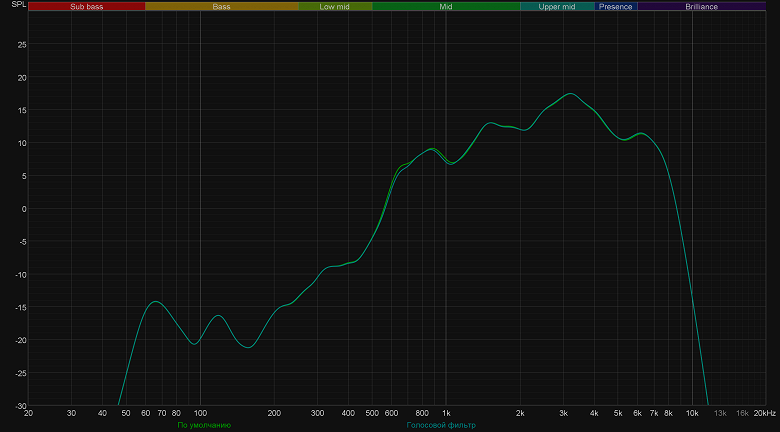The height and width of the screenshot is (432, 780).
Task: Click the -30 dB level axis label
Action: (x=20, y=406)
